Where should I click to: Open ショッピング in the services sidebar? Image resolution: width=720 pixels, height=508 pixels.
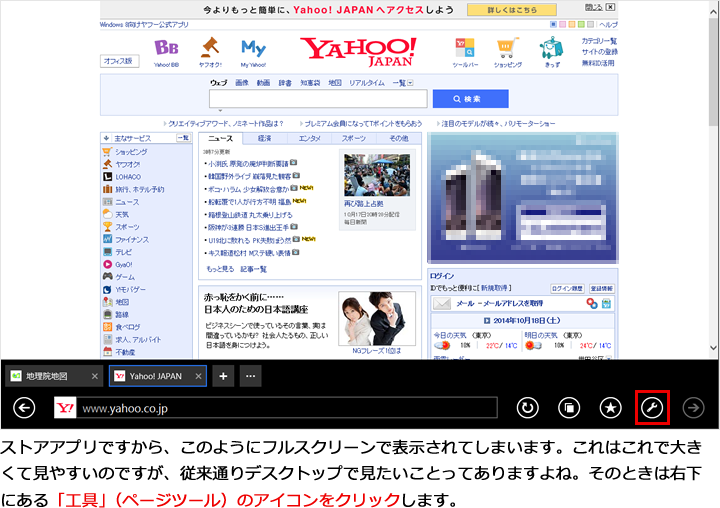tap(131, 152)
